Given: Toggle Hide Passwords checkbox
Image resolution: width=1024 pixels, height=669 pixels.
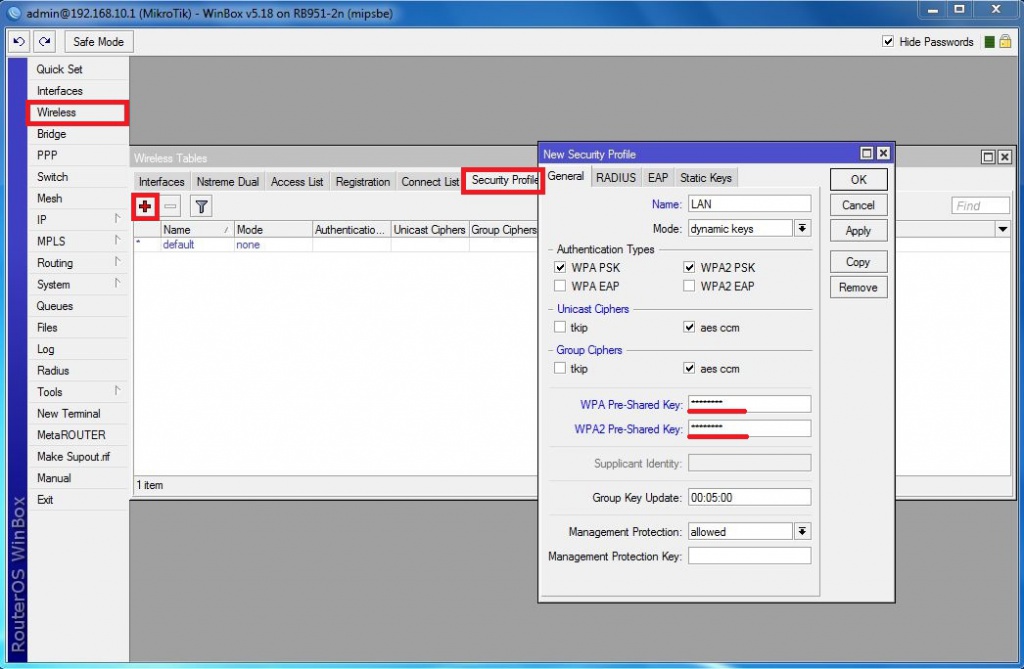Looking at the screenshot, I should pyautogui.click(x=888, y=42).
